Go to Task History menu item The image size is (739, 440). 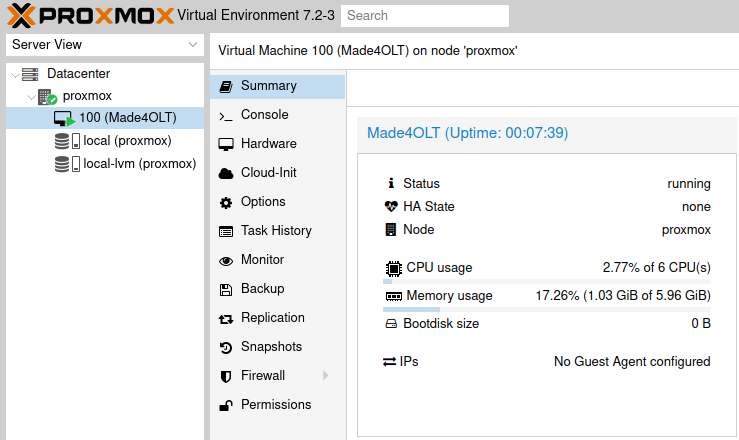276,231
